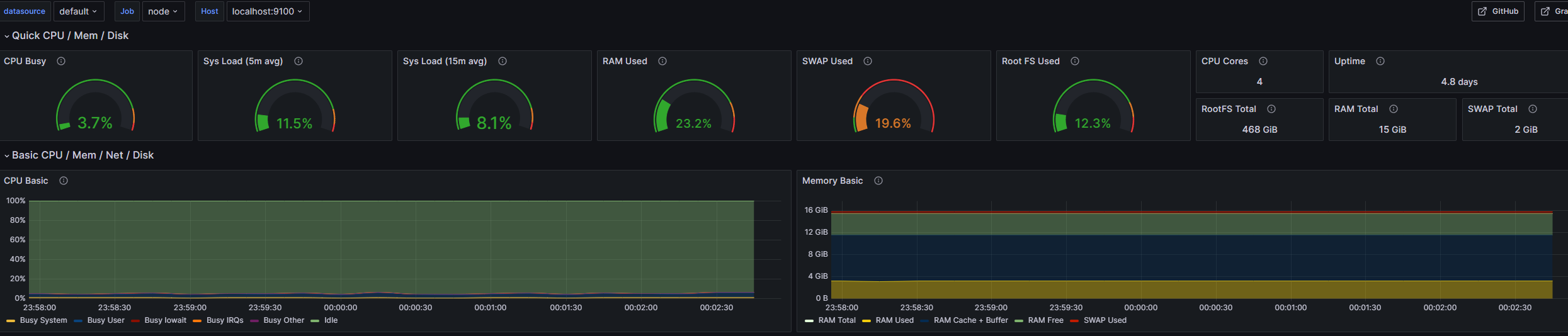The image size is (1568, 336).
Task: Open the Job node dropdown
Action: 163,11
